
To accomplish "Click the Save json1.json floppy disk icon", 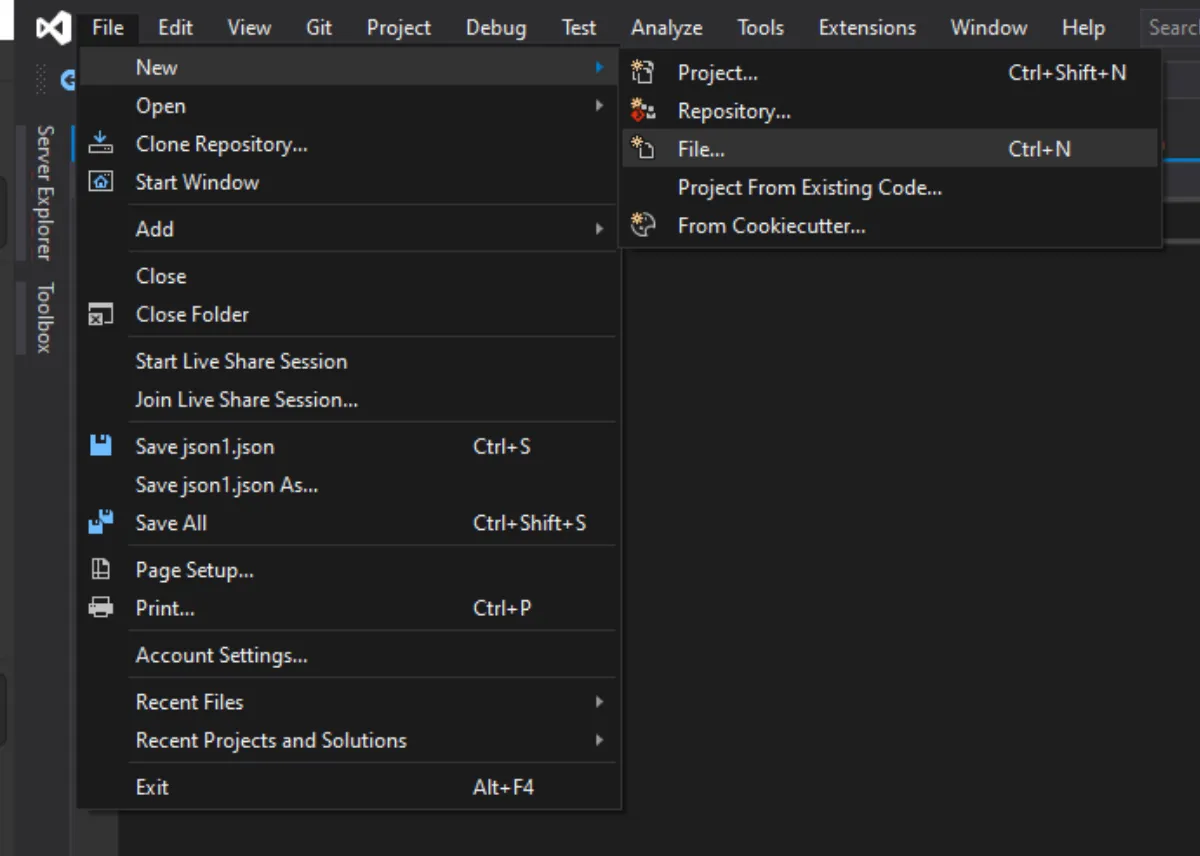I will 101,446.
